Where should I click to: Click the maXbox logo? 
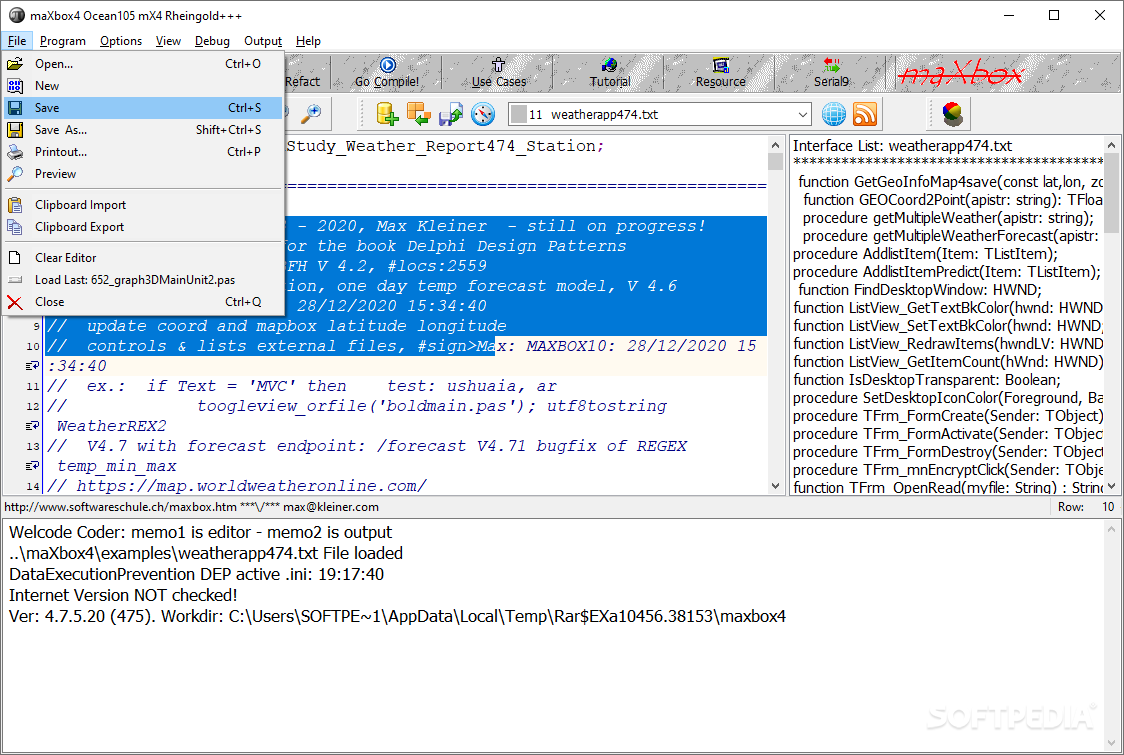960,72
